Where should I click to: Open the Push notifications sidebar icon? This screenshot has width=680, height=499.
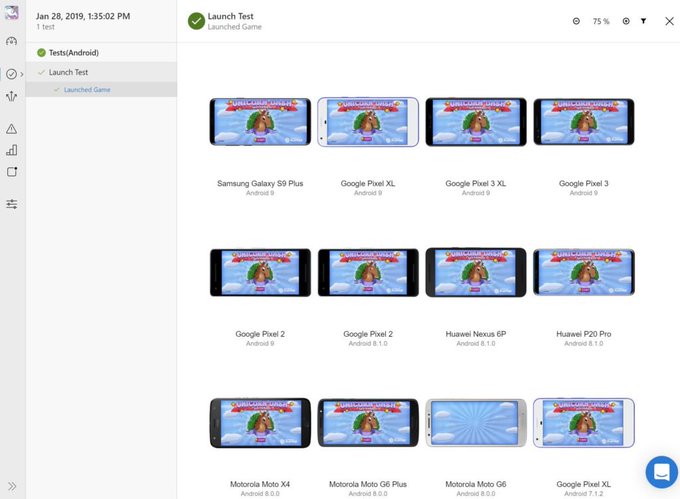tap(12, 172)
